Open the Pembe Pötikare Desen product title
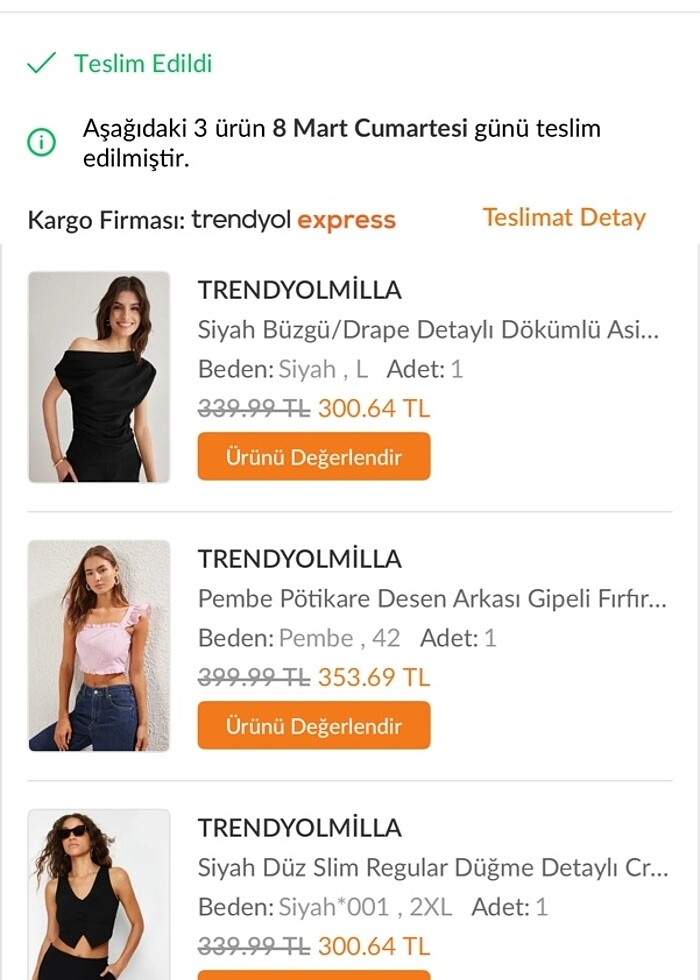700x980 pixels. (431, 599)
